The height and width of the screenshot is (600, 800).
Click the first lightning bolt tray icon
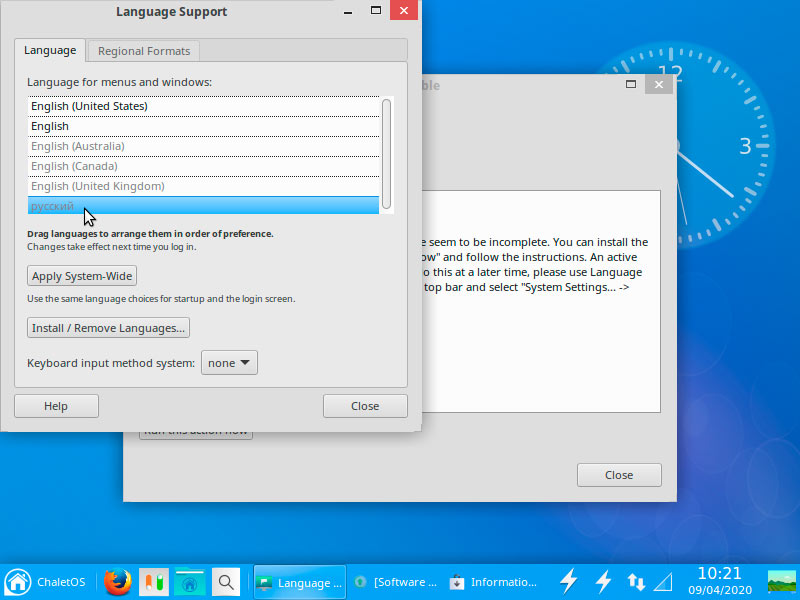pyautogui.click(x=568, y=582)
